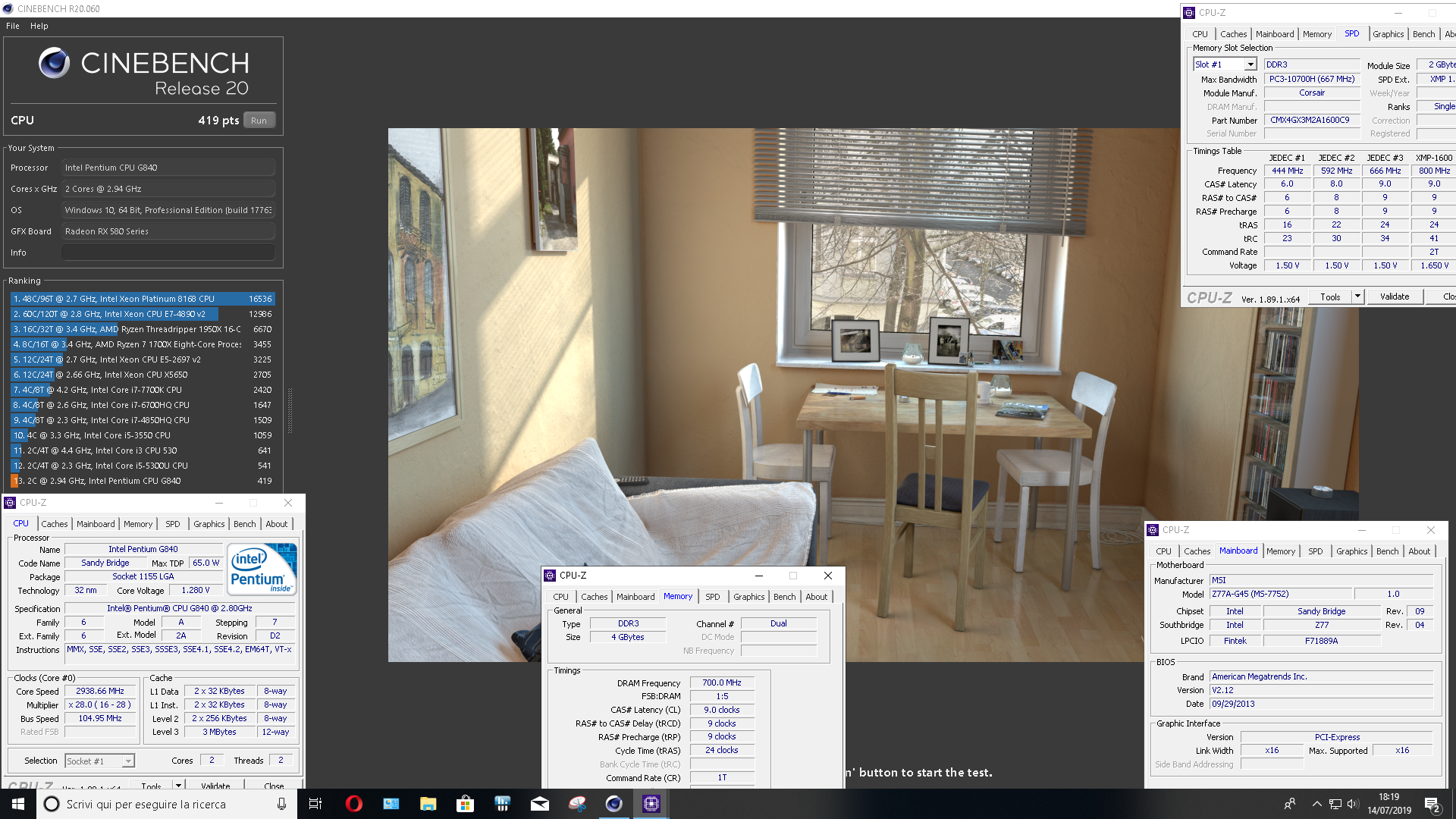Open the volume control tray icon

click(x=1353, y=804)
